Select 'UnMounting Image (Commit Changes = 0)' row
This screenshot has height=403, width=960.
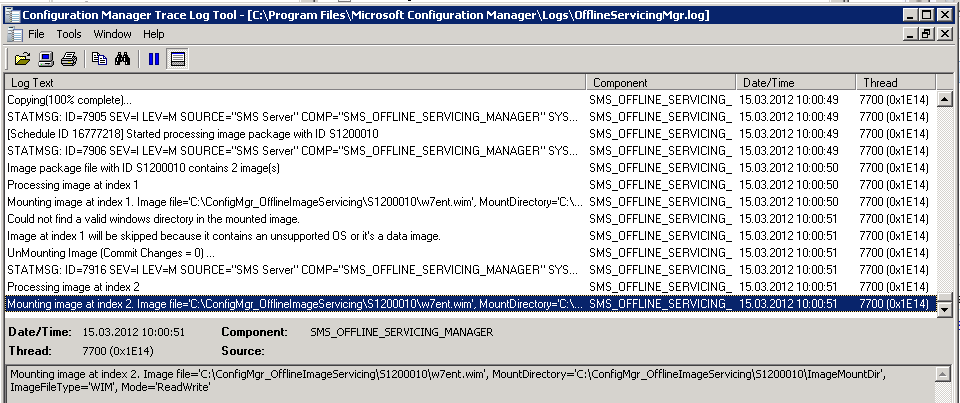(471, 252)
